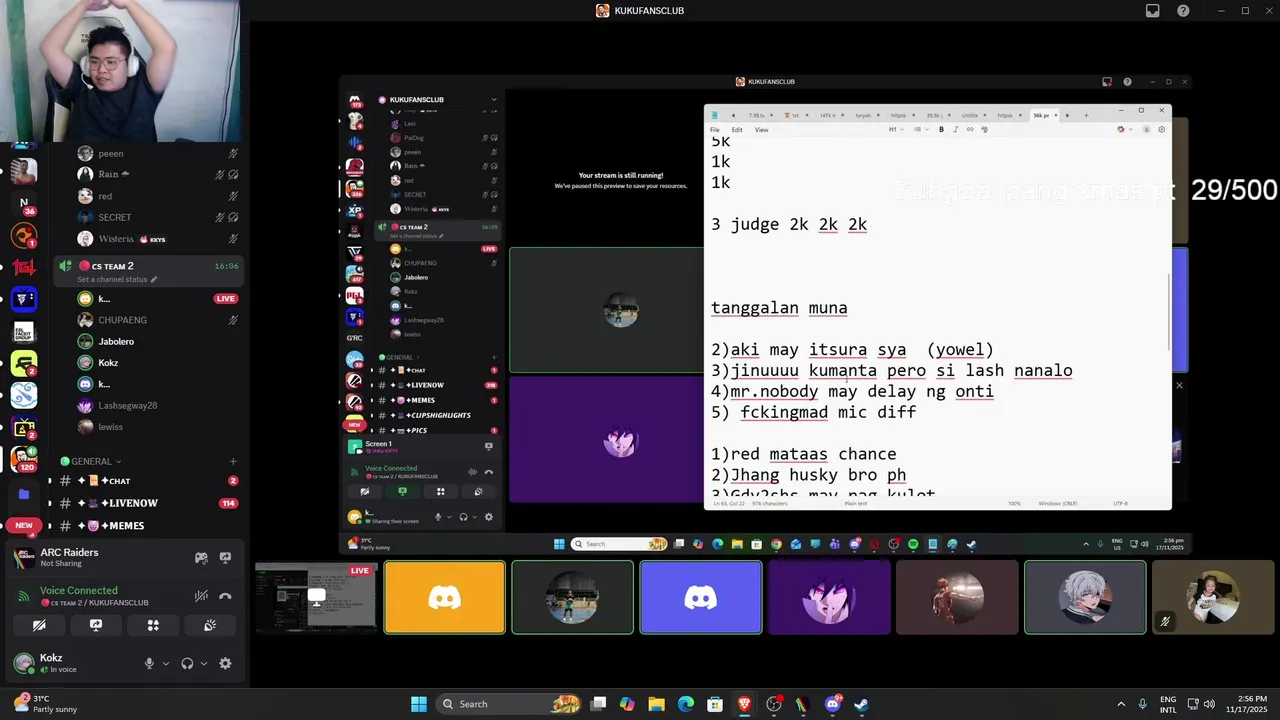Turn on camera in voice controls

click(39, 625)
